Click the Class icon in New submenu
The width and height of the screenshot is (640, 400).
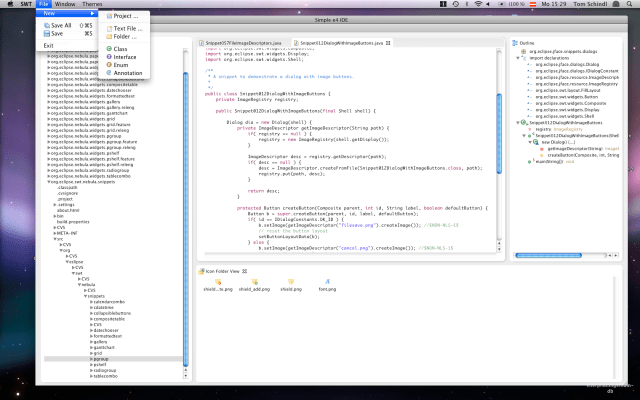(x=108, y=49)
